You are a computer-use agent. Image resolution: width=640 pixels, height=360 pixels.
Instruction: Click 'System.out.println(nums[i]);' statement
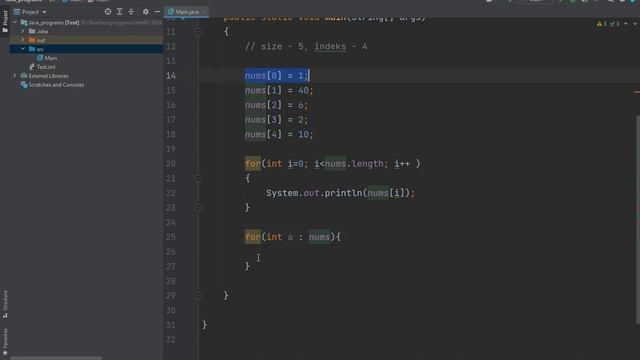tap(340, 193)
